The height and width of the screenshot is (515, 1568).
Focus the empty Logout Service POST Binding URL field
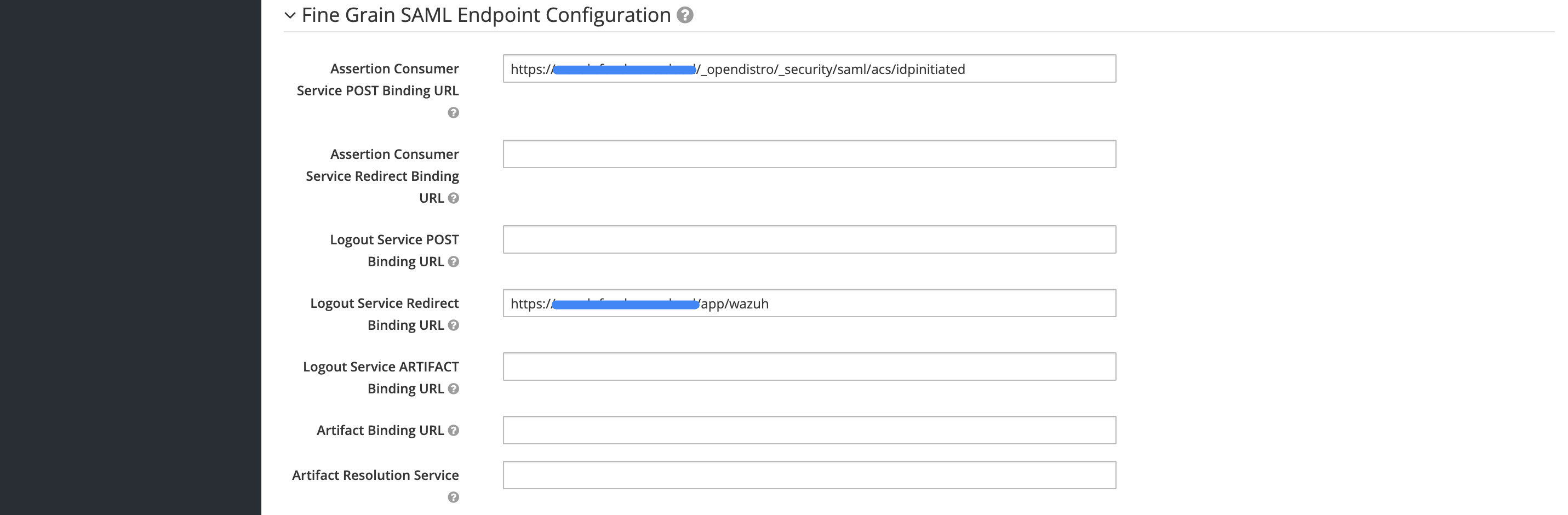(809, 239)
